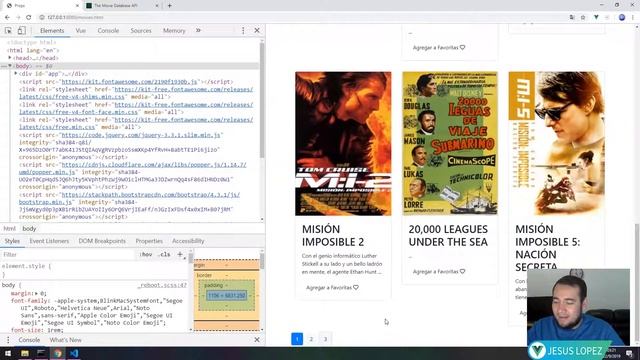
Task: Go to pagination page 3
Action: point(325,339)
